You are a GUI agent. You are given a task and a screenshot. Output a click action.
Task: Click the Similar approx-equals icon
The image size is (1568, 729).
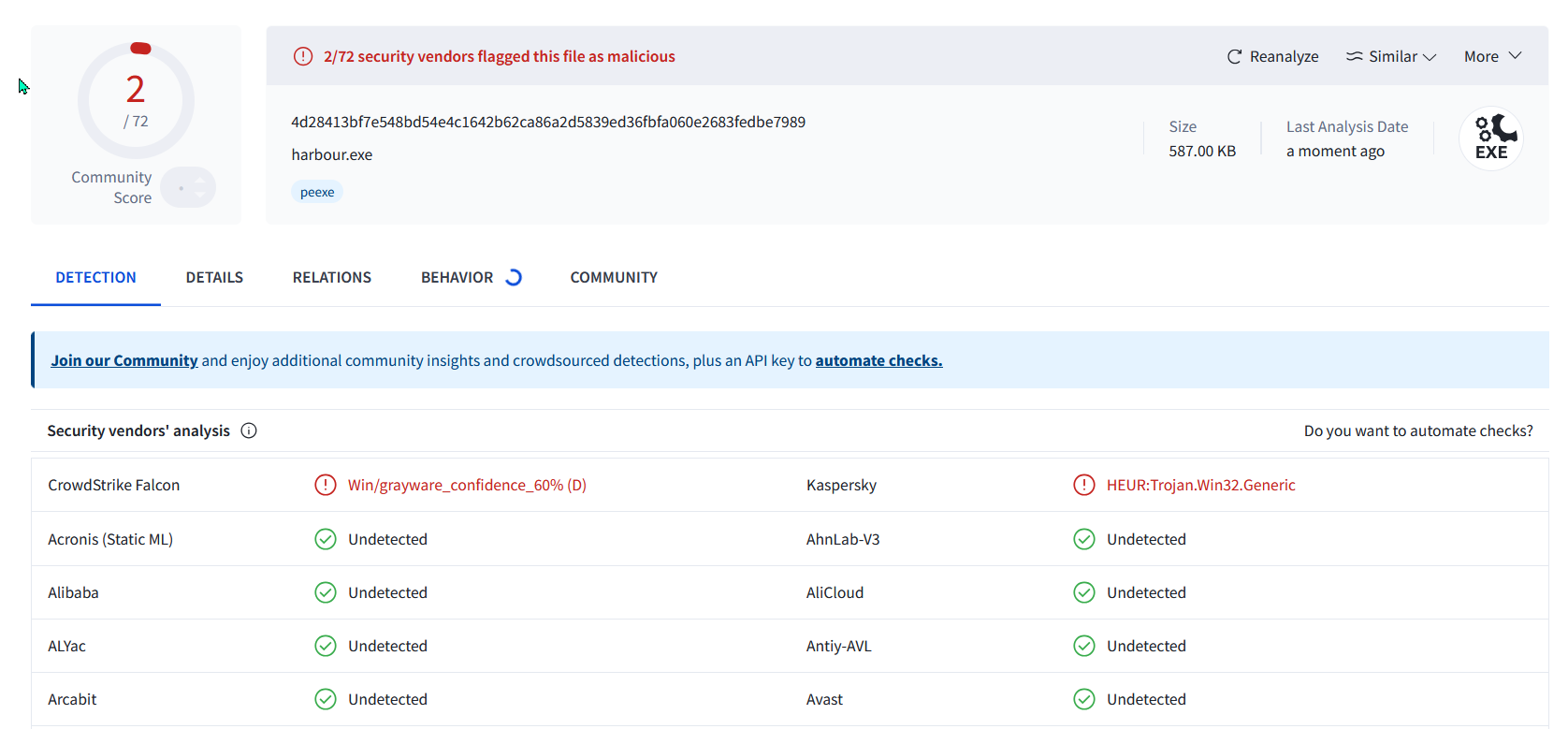click(x=1354, y=57)
